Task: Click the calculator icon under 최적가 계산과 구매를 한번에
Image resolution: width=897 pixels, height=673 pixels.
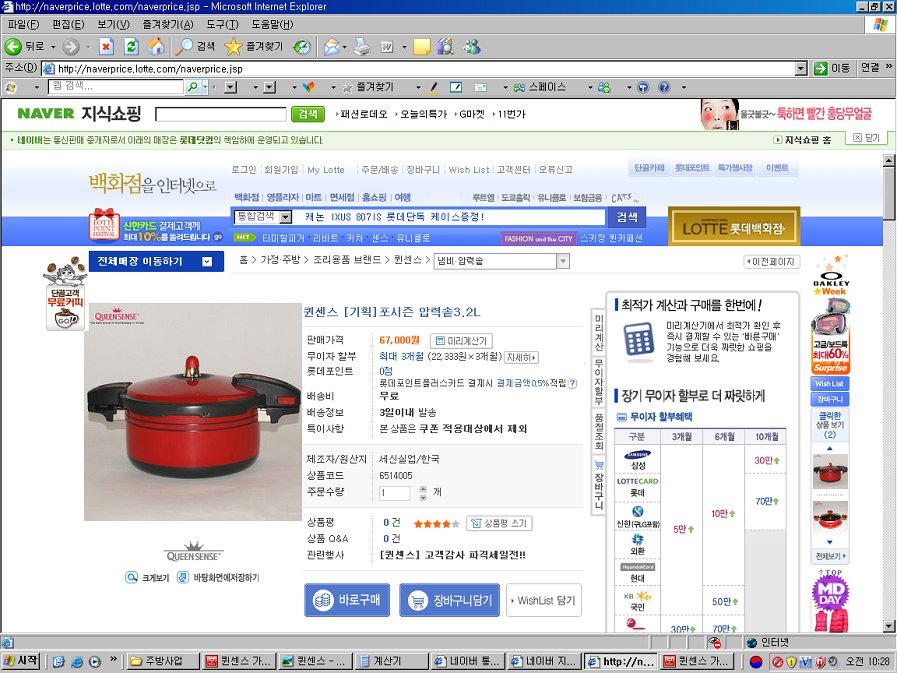Action: [x=638, y=342]
